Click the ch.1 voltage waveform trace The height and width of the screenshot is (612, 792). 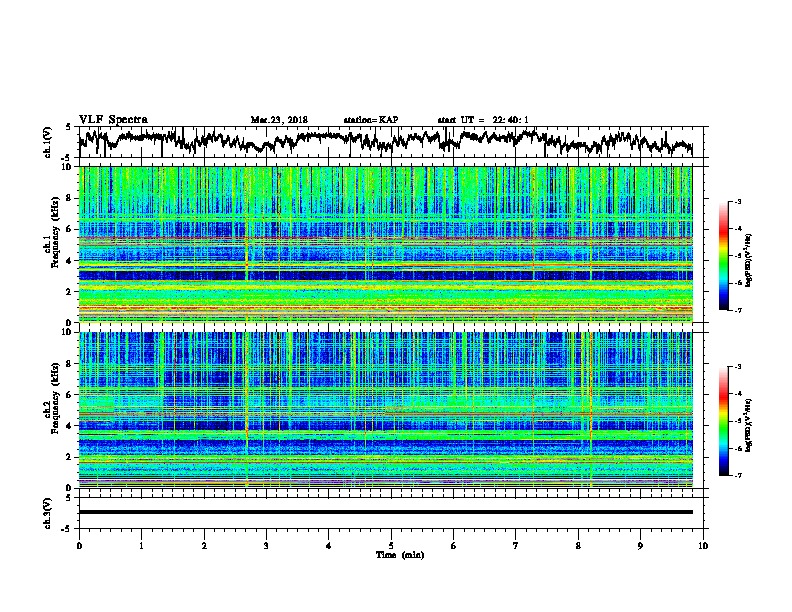point(385,141)
